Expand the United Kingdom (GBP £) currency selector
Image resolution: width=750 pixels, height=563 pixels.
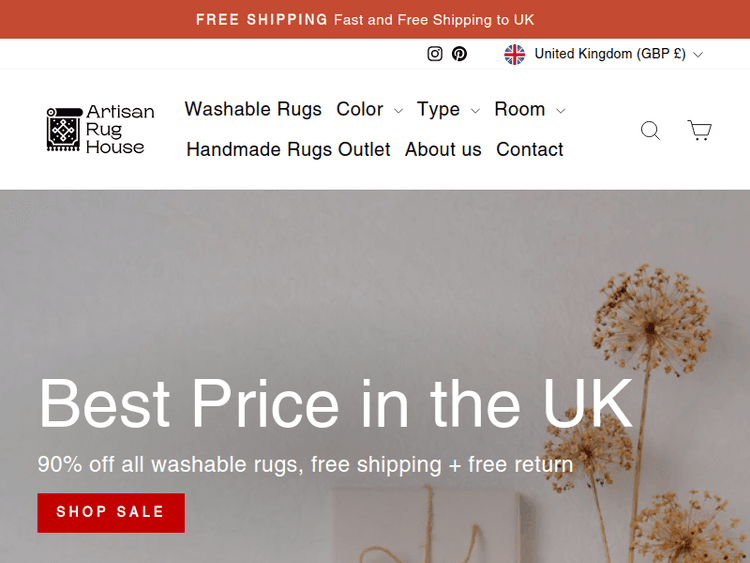point(604,54)
